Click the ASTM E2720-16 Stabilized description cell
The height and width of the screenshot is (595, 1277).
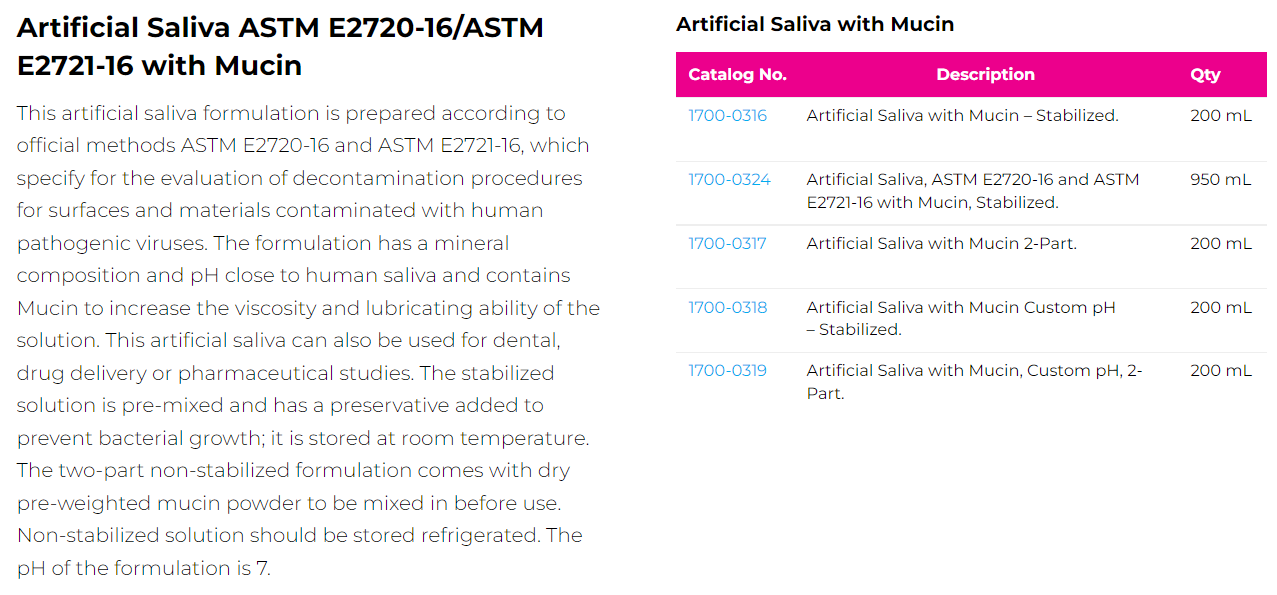click(972, 191)
